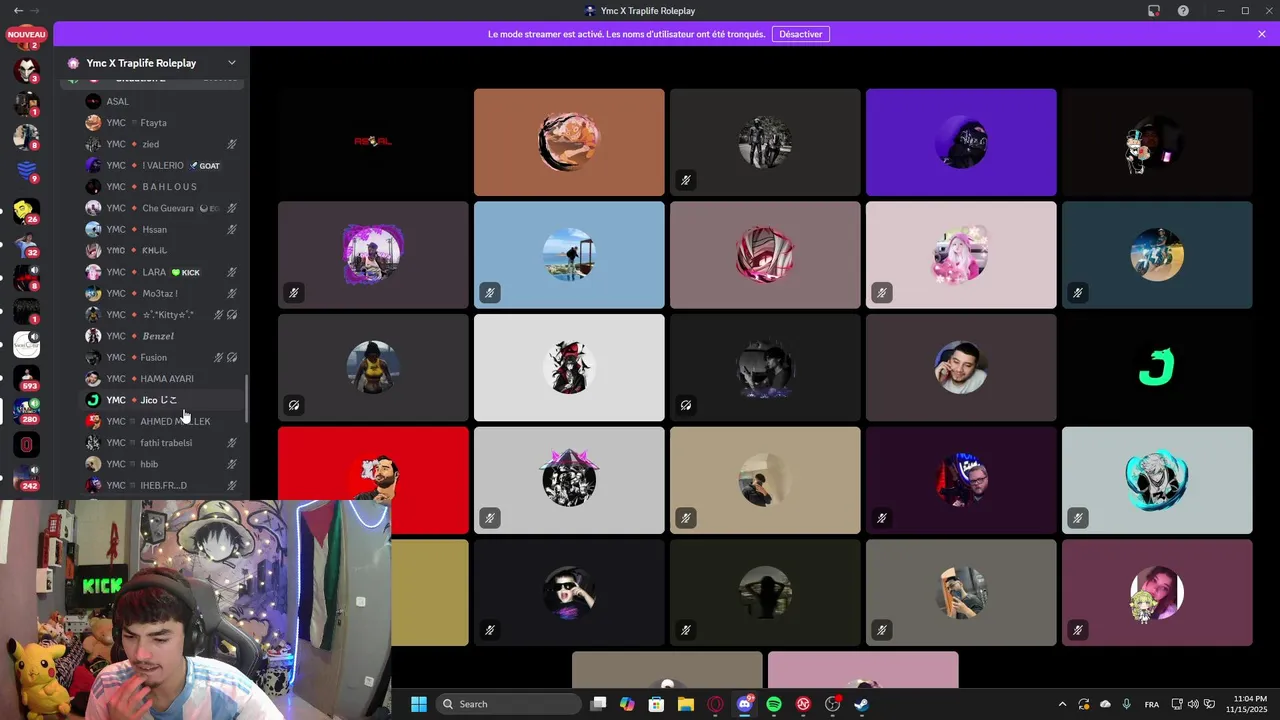Switch to Spotify on the taskbar
This screenshot has height=720, width=1280.
(x=774, y=704)
